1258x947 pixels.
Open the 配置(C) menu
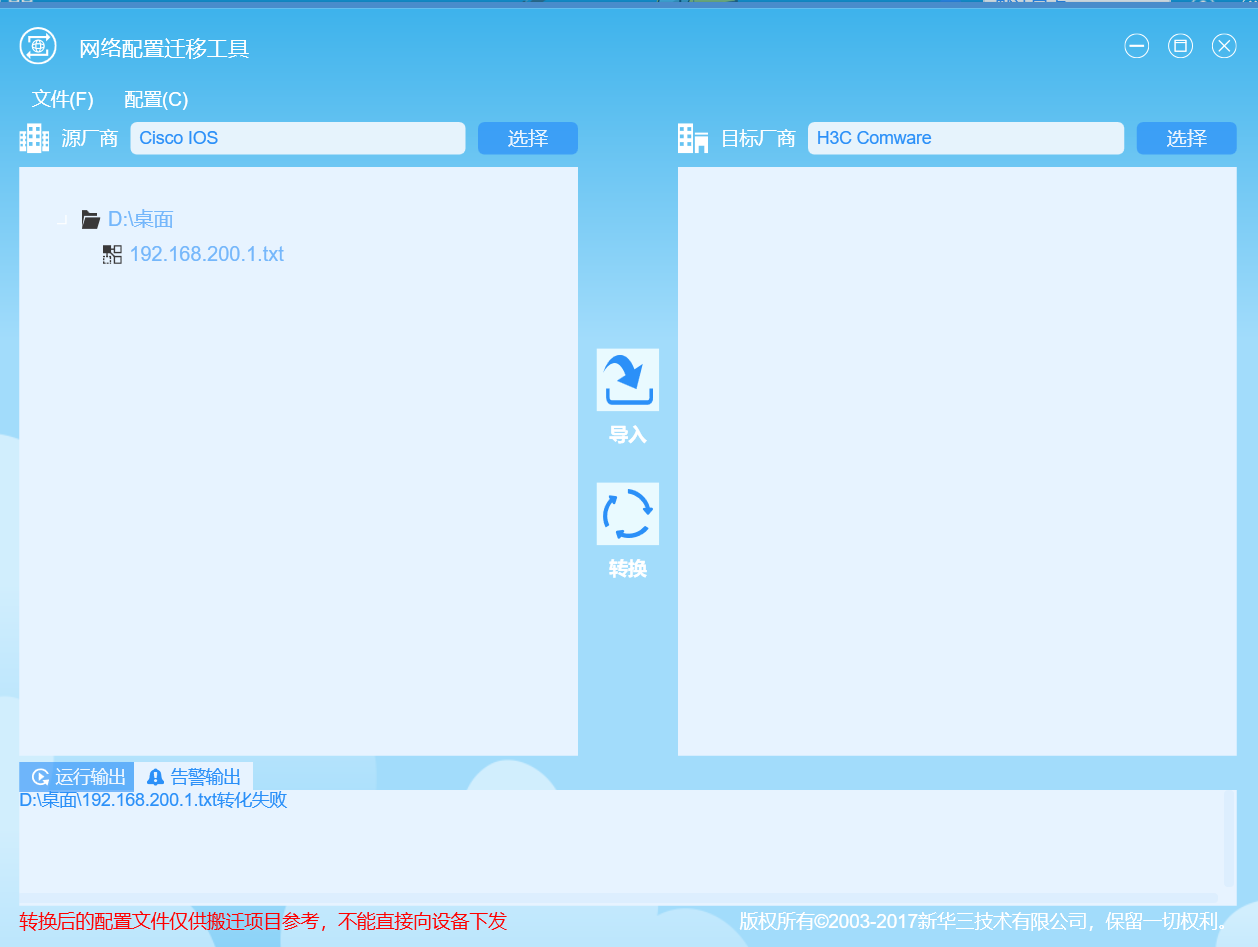[x=156, y=99]
